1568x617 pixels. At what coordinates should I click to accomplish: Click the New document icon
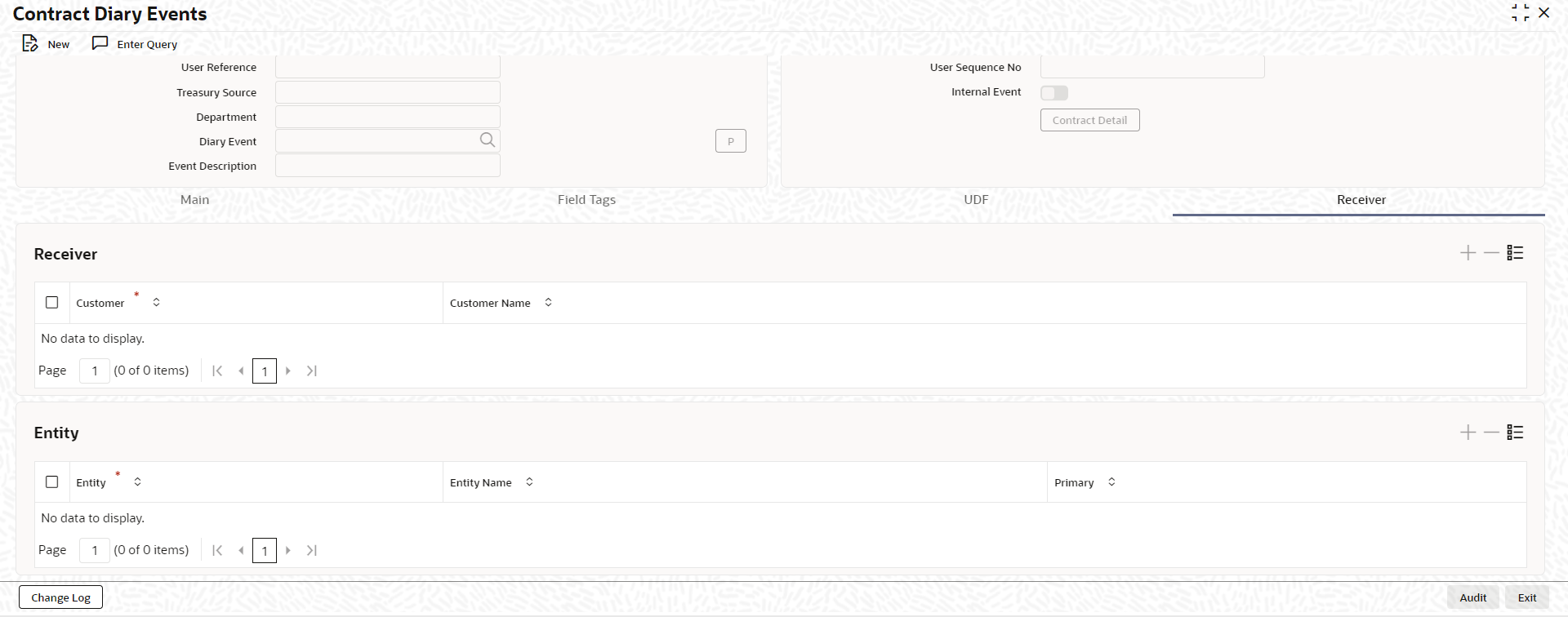point(30,43)
